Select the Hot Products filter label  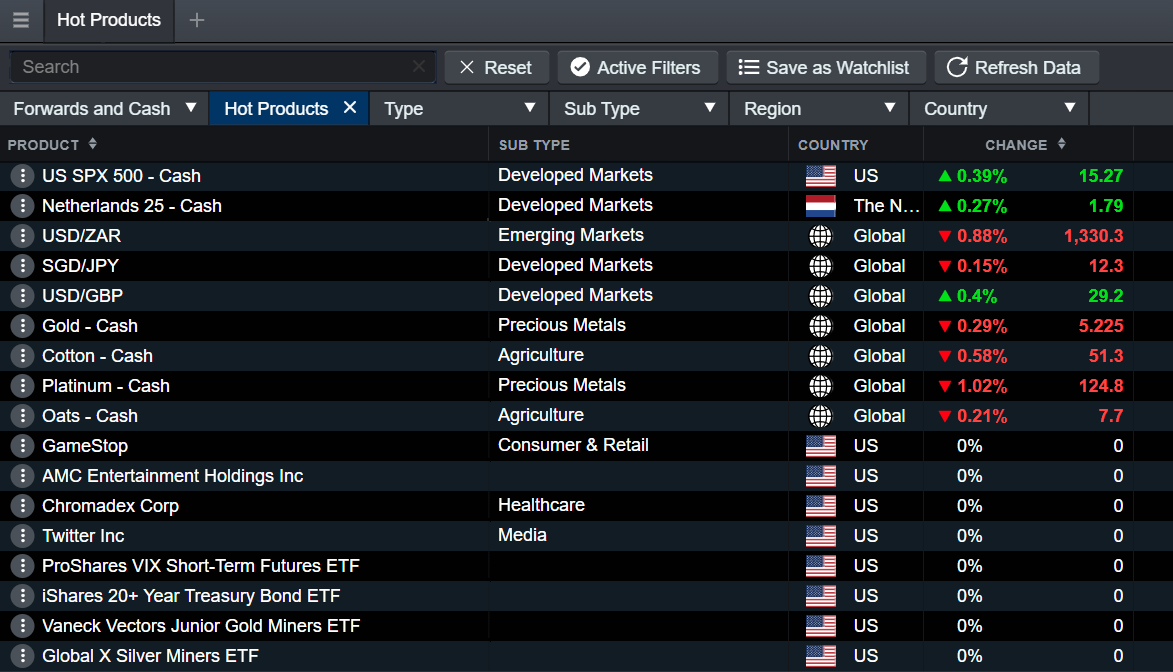[276, 109]
